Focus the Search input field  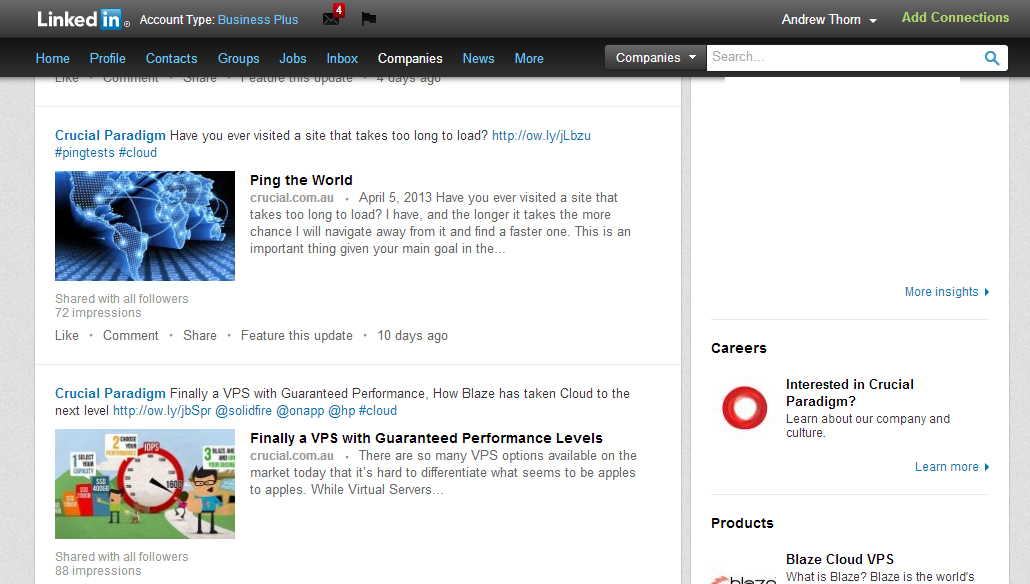pyautogui.click(x=845, y=58)
